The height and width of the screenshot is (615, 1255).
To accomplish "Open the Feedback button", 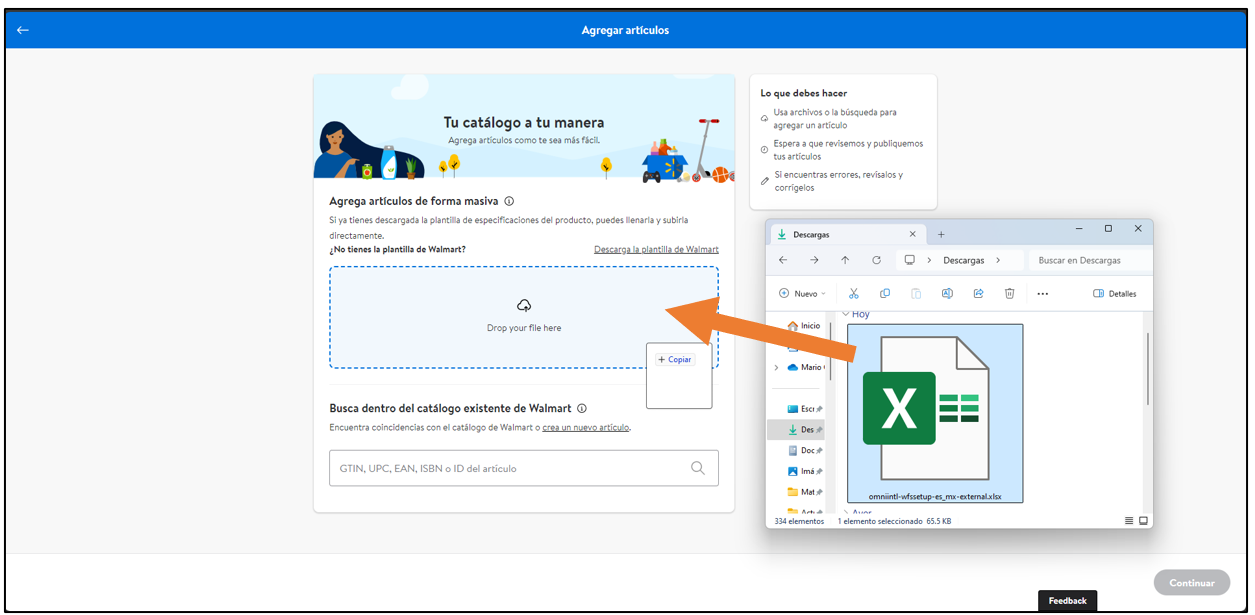I will 1068,601.
